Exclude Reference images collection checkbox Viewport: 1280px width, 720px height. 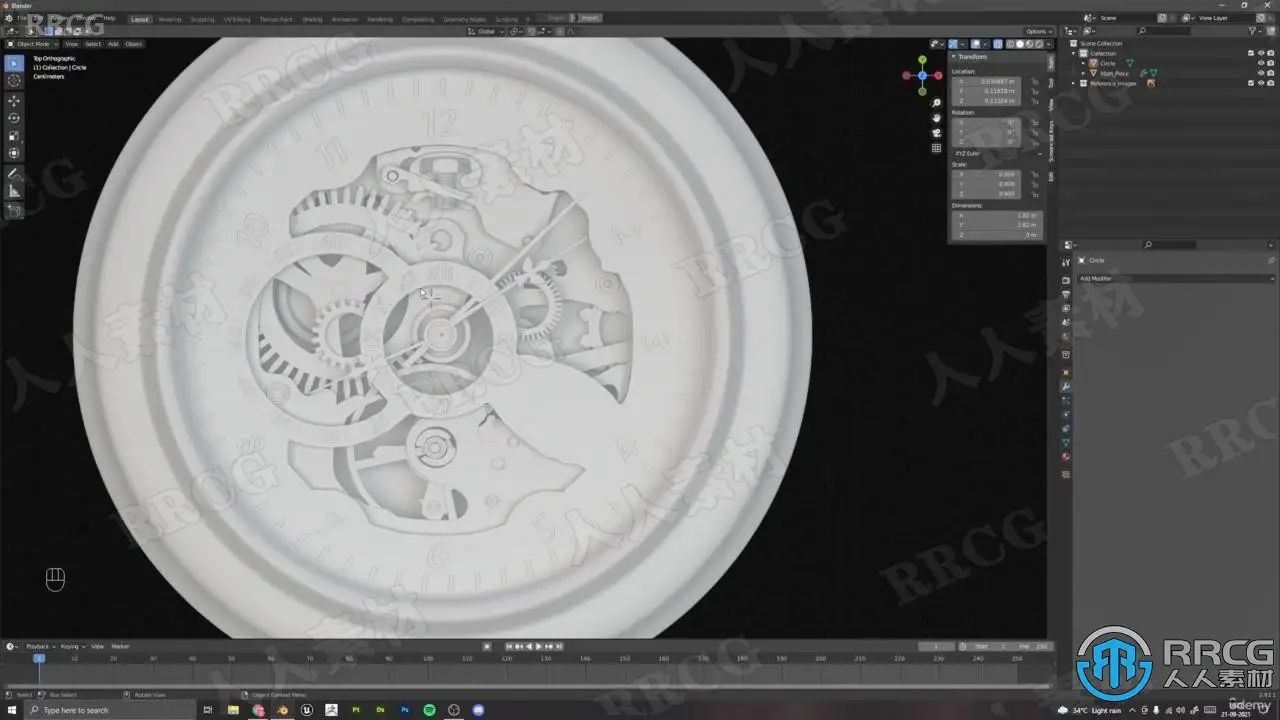[1250, 83]
